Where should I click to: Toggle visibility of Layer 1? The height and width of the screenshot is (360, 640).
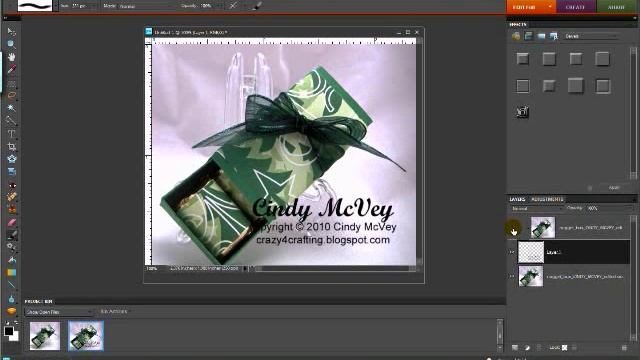coord(512,252)
